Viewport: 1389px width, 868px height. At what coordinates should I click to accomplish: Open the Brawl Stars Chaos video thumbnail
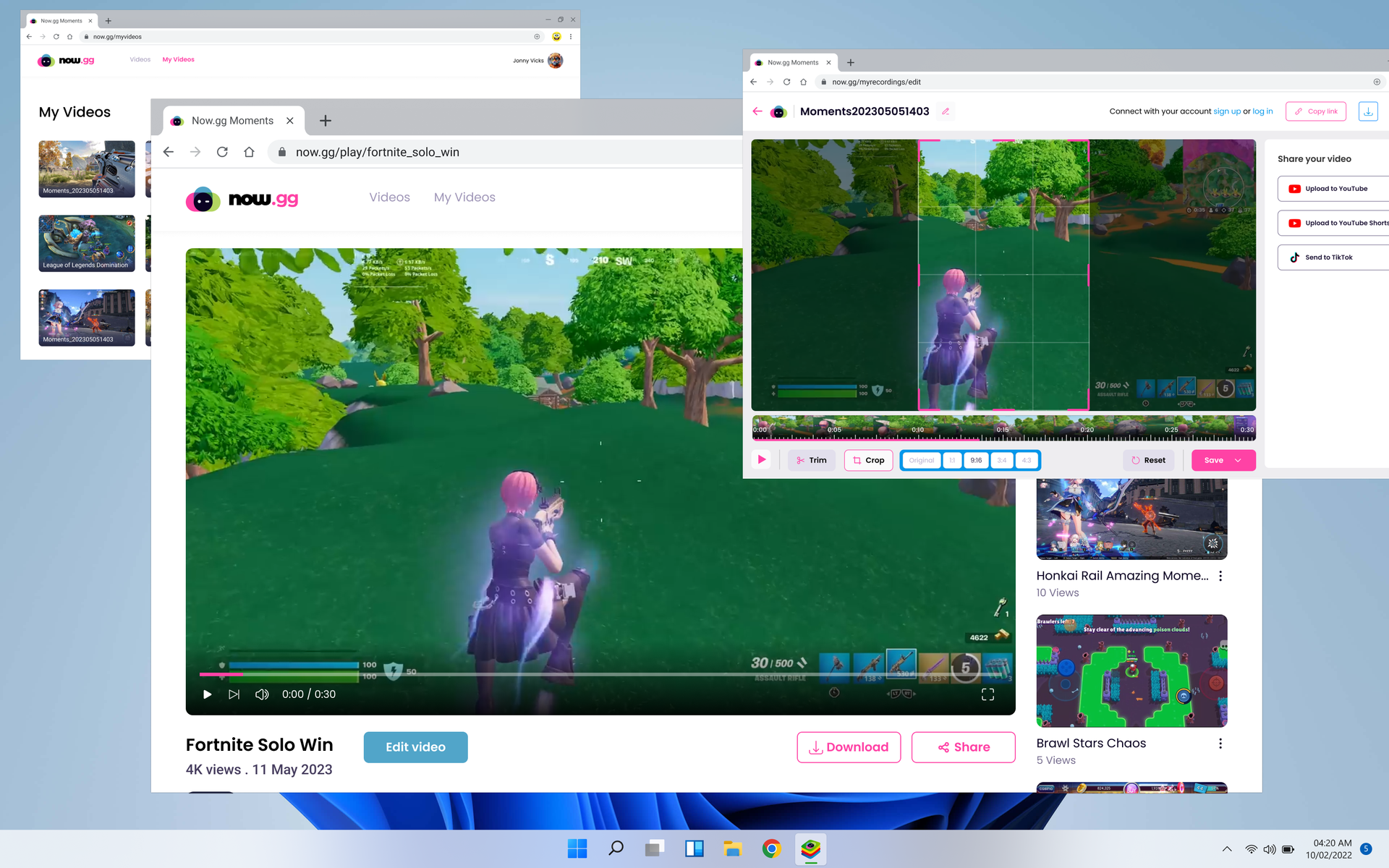coord(1131,671)
